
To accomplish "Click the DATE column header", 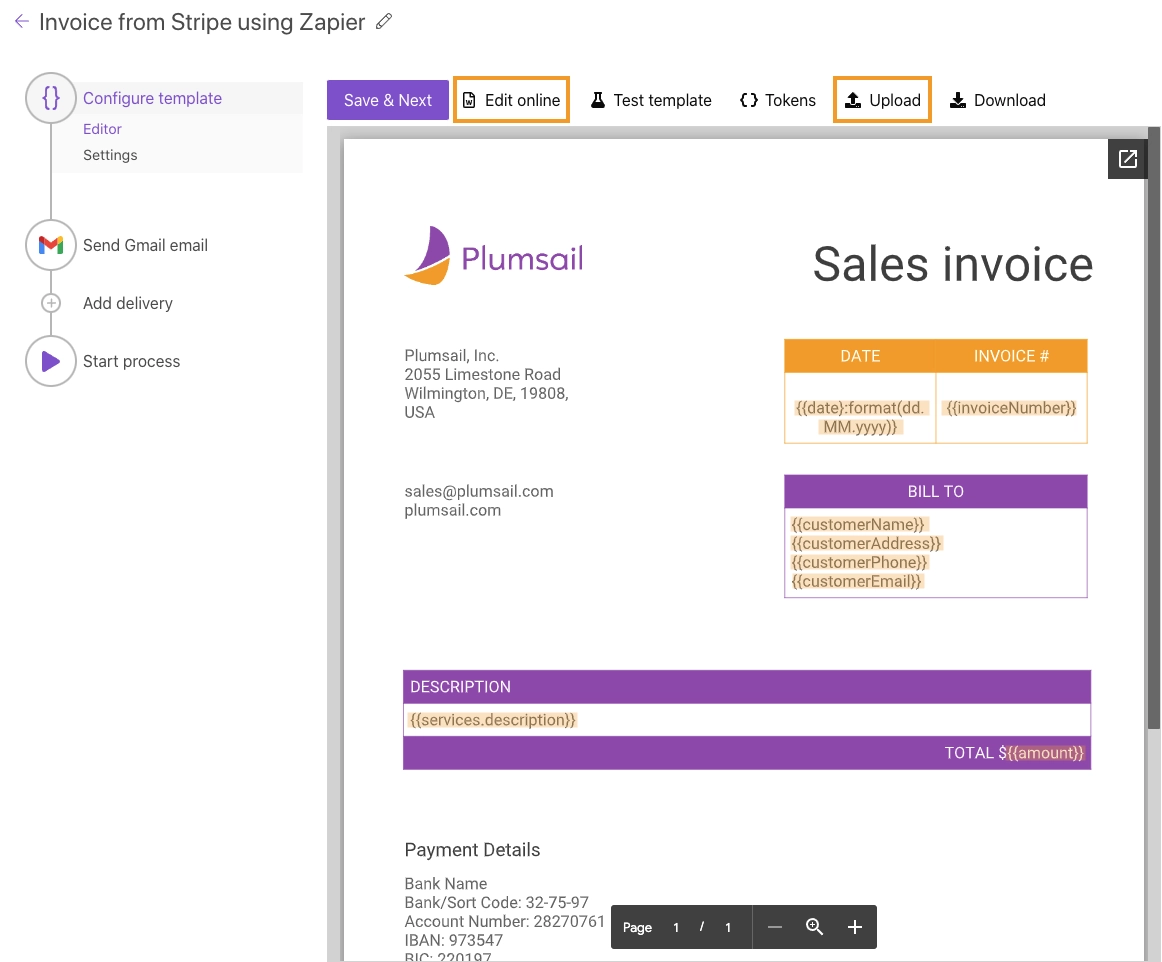I will click(x=860, y=356).
